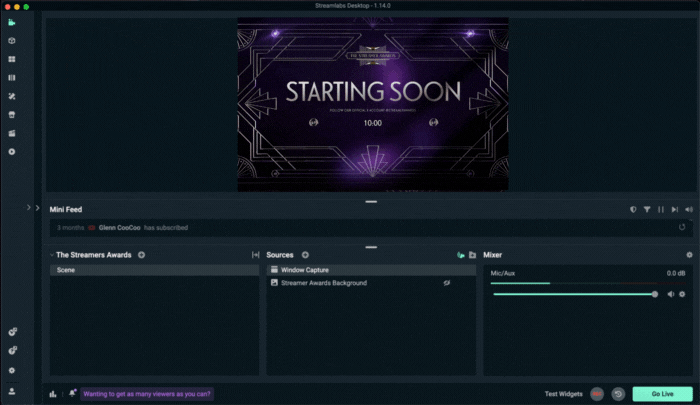This screenshot has height=405, width=700.
Task: Add a new source with plus icon
Action: 305,255
